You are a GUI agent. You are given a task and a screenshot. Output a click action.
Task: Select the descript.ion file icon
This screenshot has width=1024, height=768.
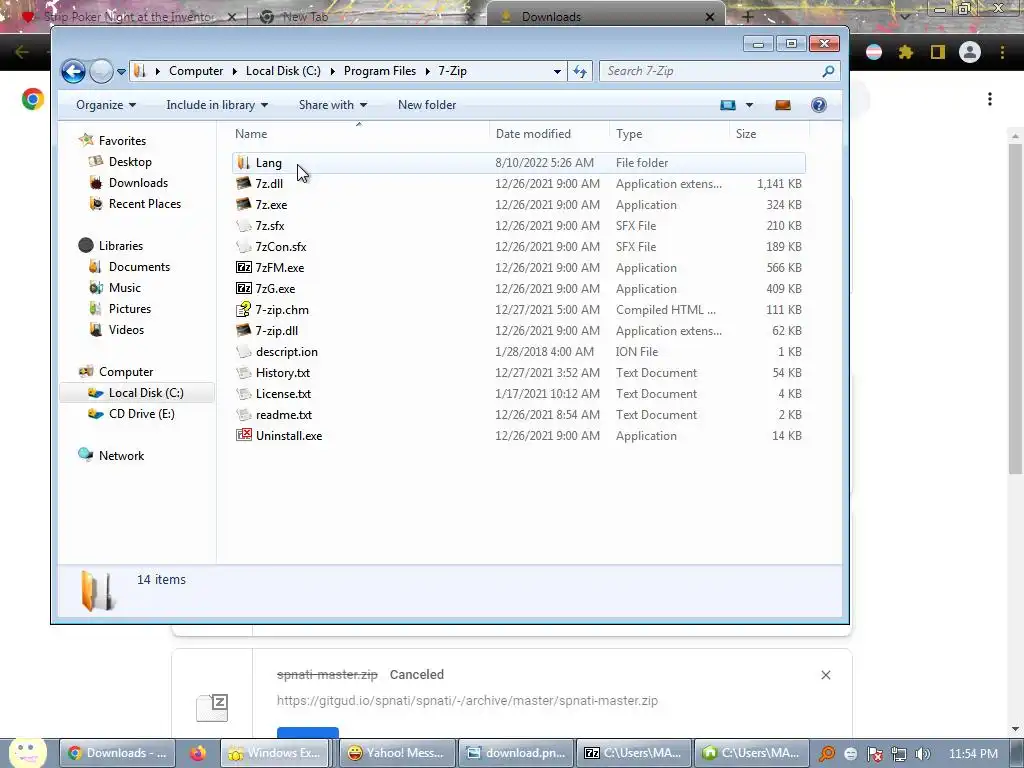coord(244,351)
